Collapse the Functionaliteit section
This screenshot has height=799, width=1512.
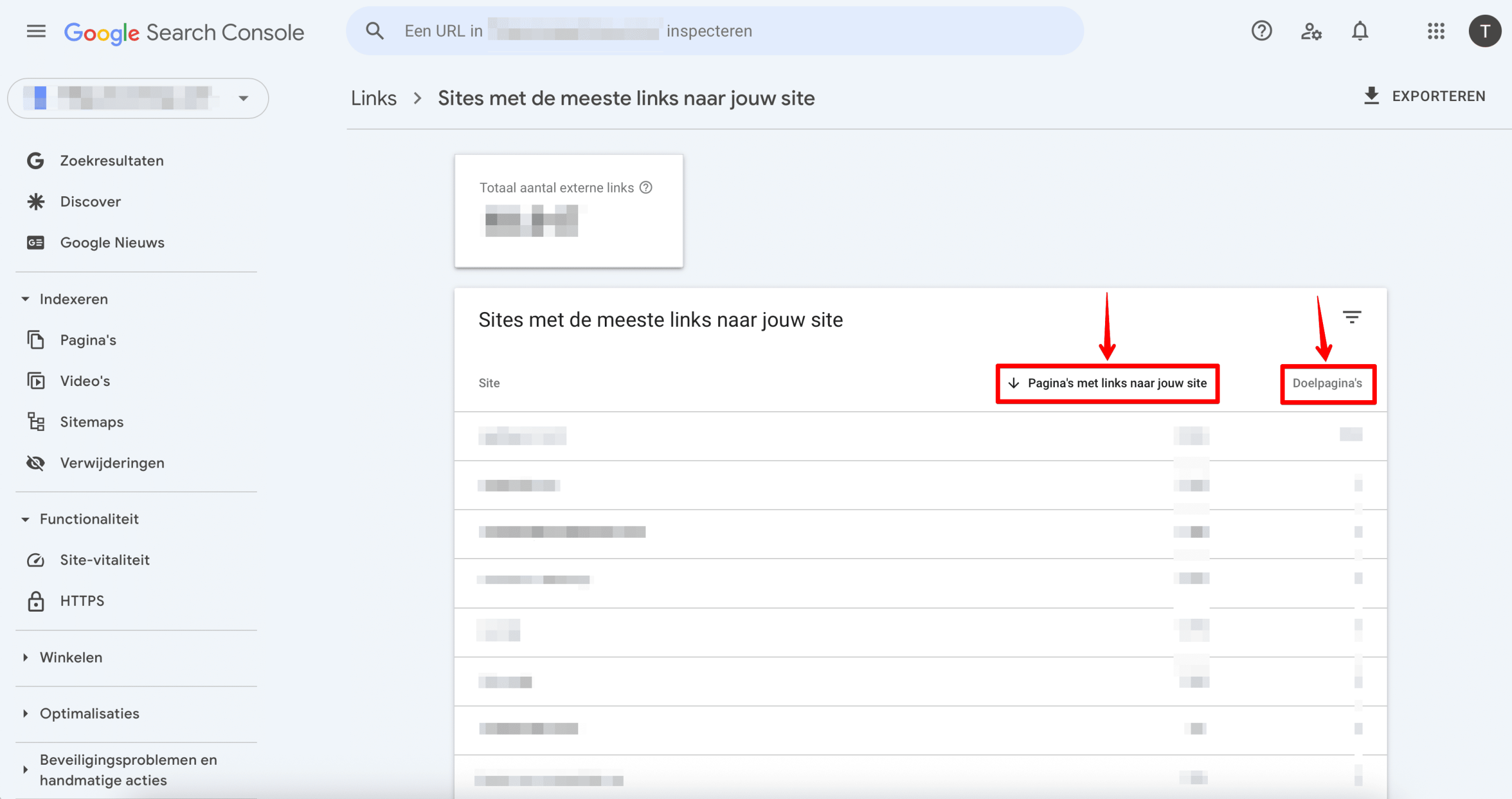click(25, 519)
